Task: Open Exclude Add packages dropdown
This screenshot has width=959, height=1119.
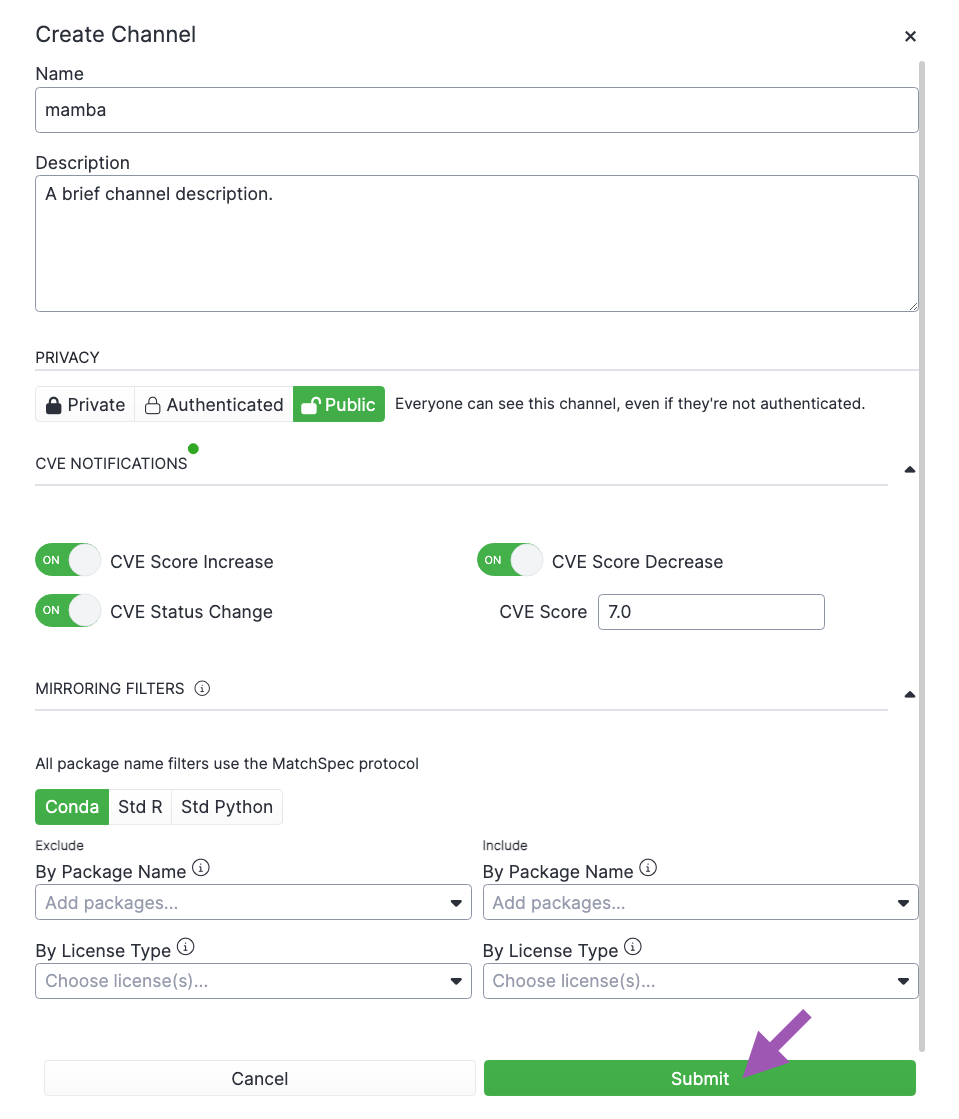Action: 253,903
